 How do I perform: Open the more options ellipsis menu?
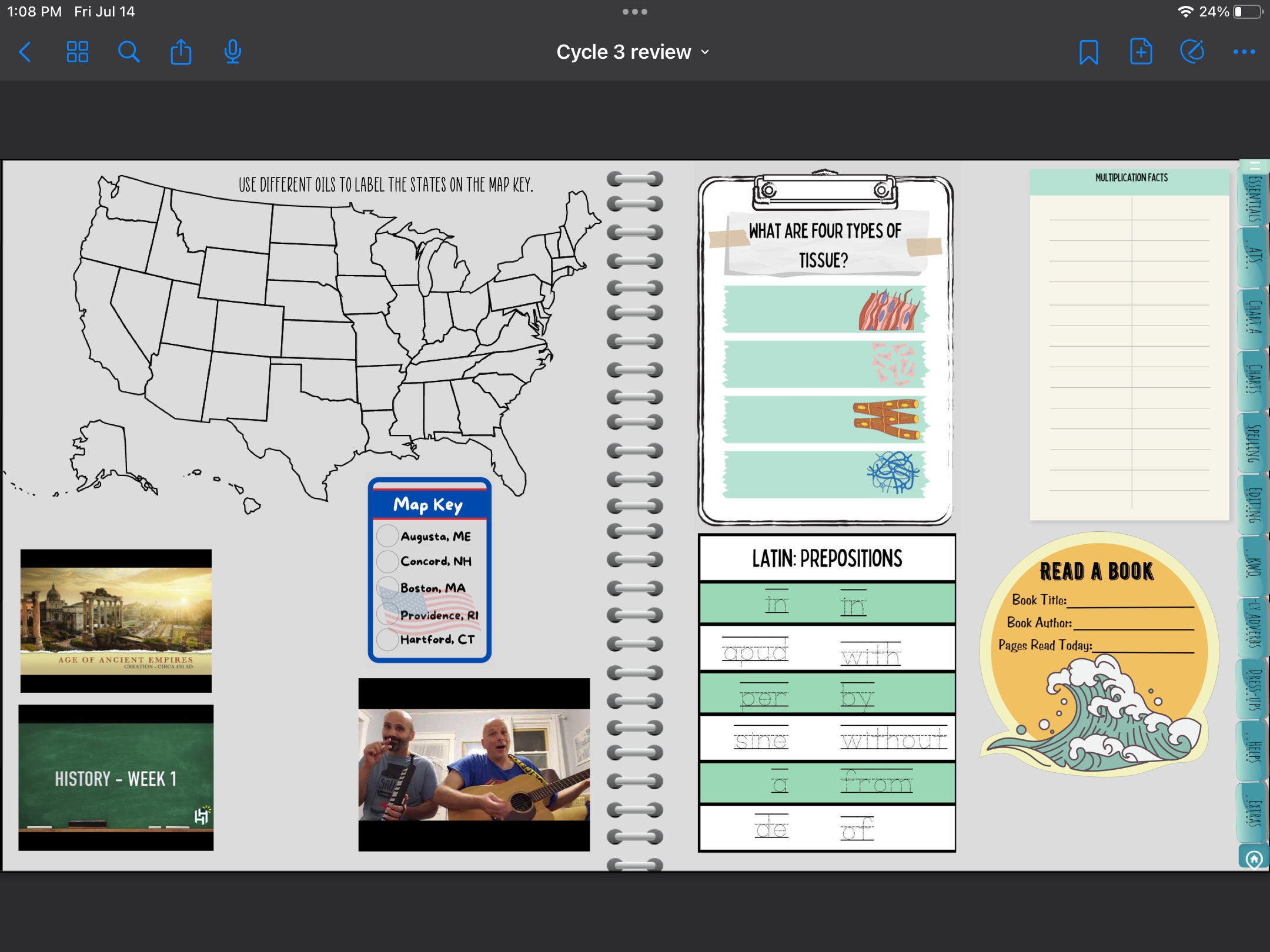coord(1244,52)
